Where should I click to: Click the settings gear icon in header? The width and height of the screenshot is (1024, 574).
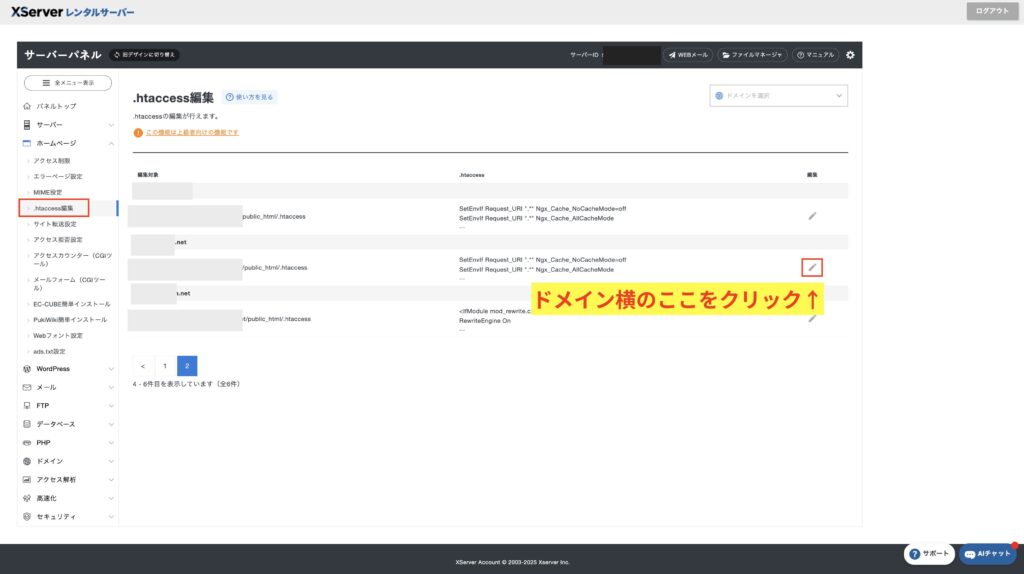(850, 55)
